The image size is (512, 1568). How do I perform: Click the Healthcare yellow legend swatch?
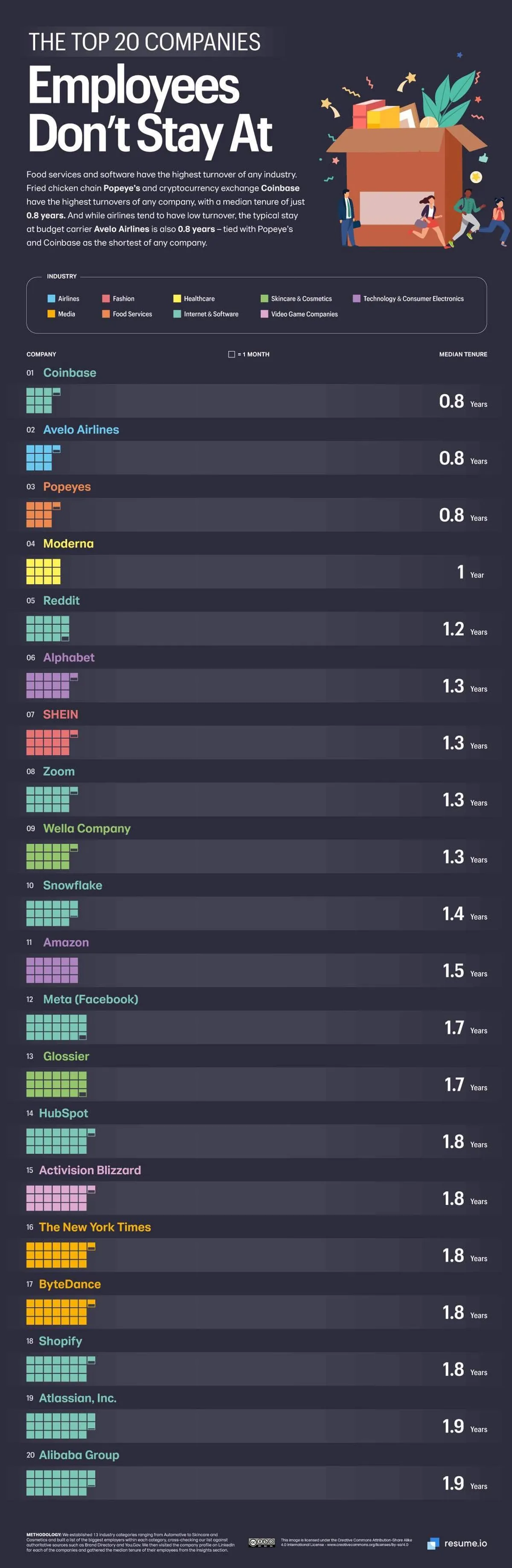[x=177, y=298]
